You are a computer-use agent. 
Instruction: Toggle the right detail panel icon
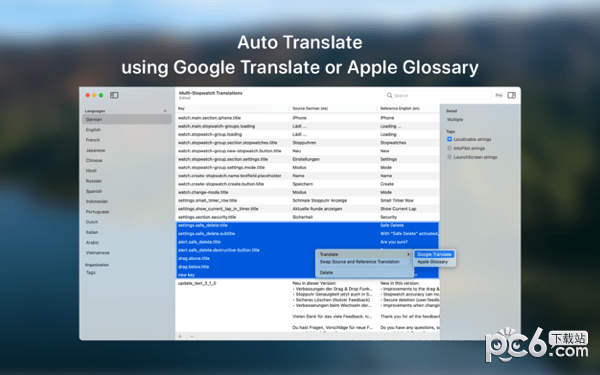coord(512,95)
